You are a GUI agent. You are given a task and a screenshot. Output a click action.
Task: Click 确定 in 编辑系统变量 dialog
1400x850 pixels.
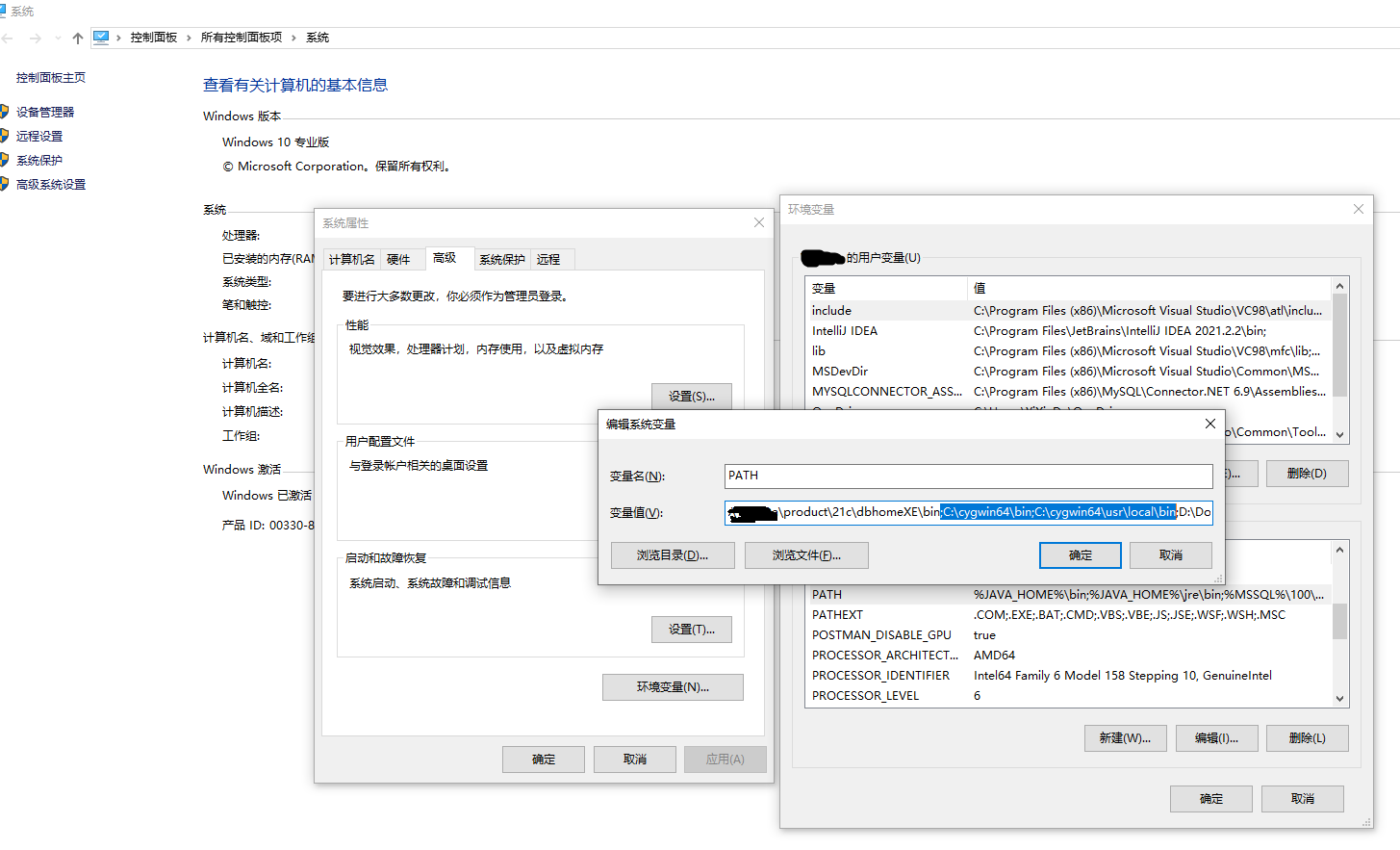point(1080,555)
